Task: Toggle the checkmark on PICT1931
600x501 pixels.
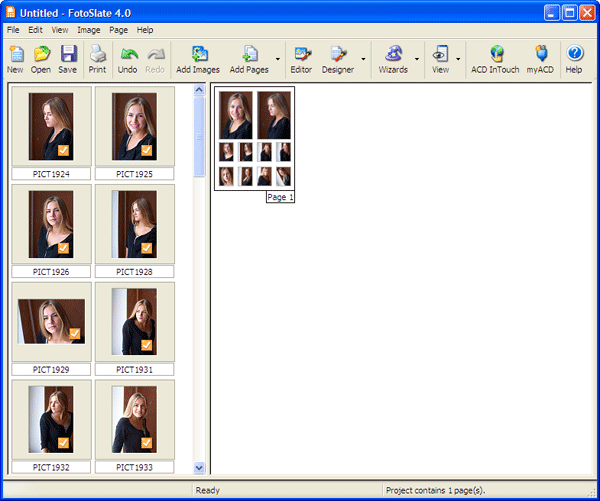Action: [x=147, y=345]
